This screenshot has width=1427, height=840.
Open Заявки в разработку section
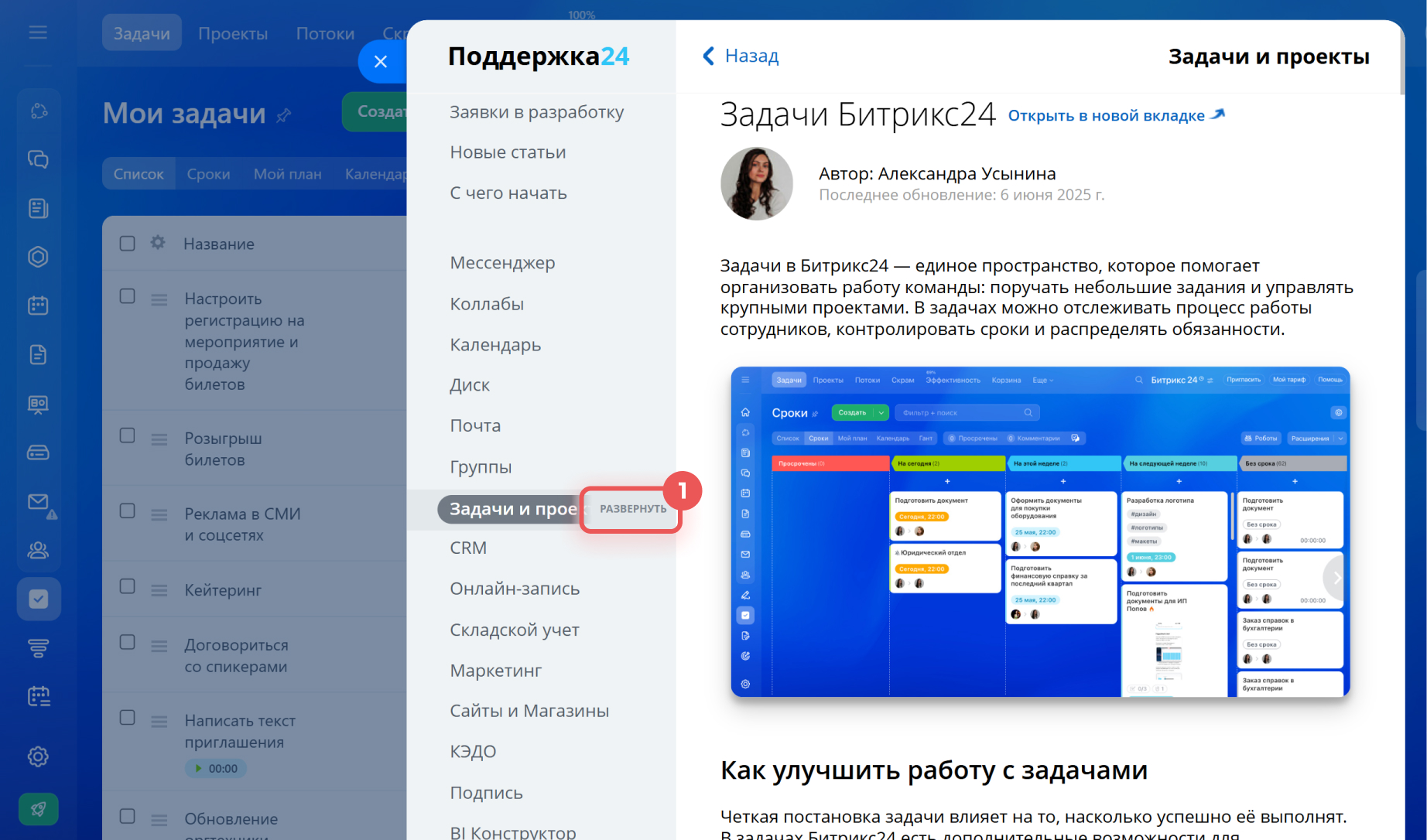coord(536,112)
